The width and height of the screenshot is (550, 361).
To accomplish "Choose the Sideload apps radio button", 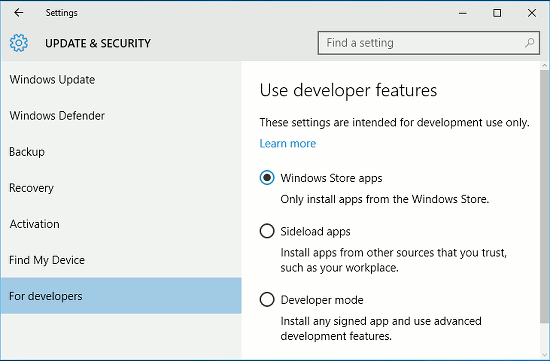I will pyautogui.click(x=267, y=231).
